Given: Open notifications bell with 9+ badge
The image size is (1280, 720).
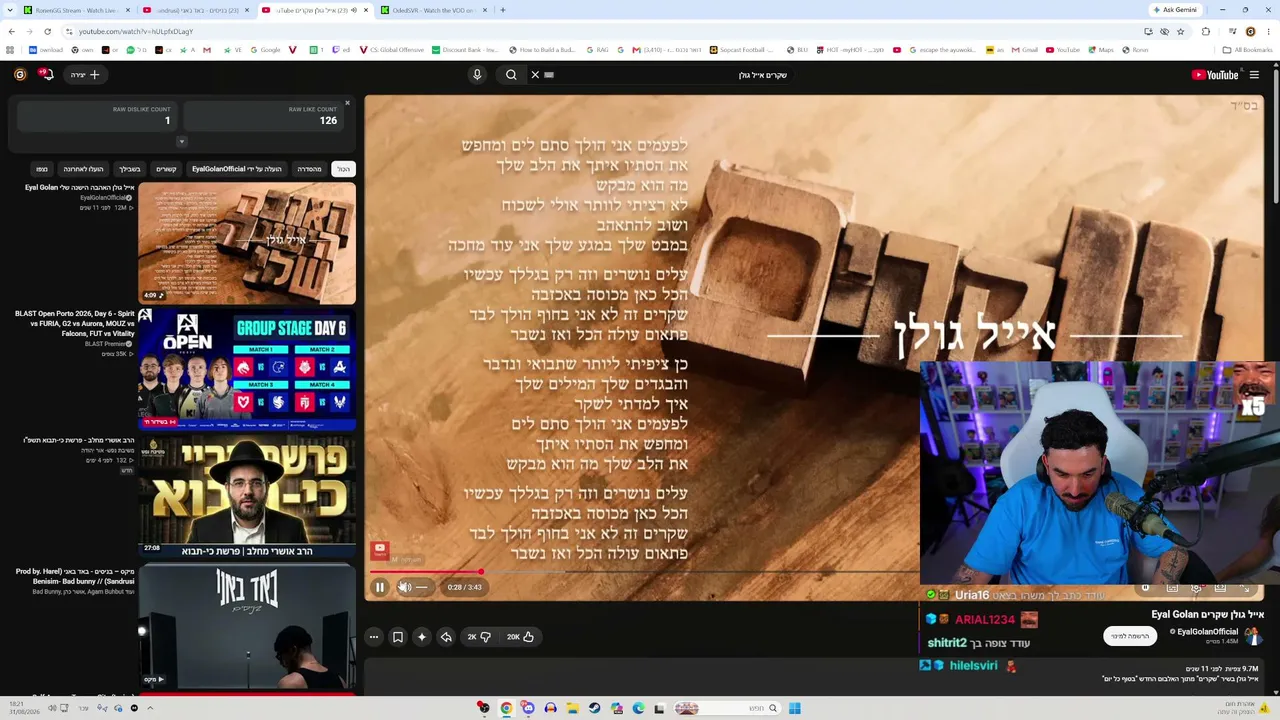Looking at the screenshot, I should click(x=45, y=74).
